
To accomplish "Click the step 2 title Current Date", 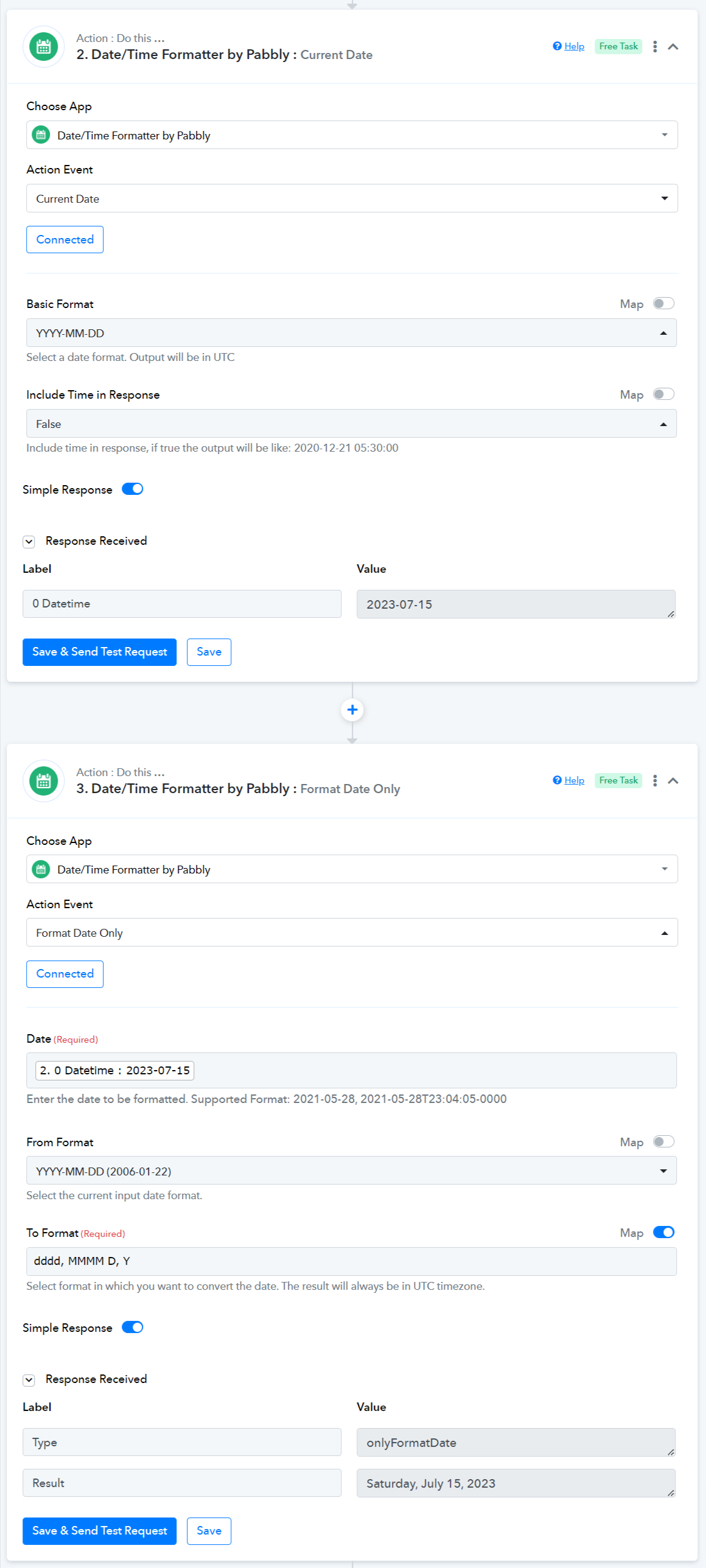I will pyautogui.click(x=337, y=55).
